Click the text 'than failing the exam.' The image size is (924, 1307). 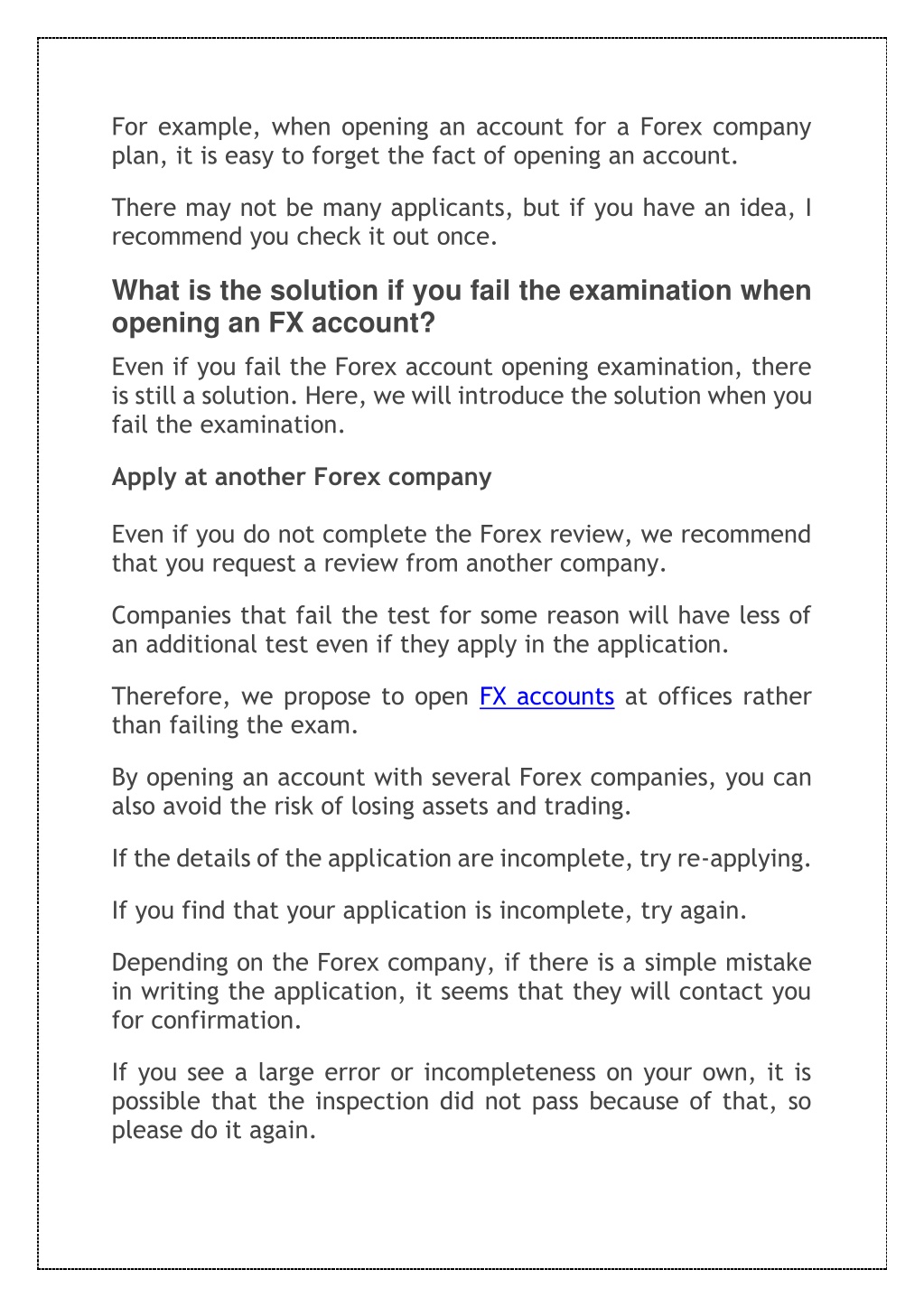pos(235,725)
